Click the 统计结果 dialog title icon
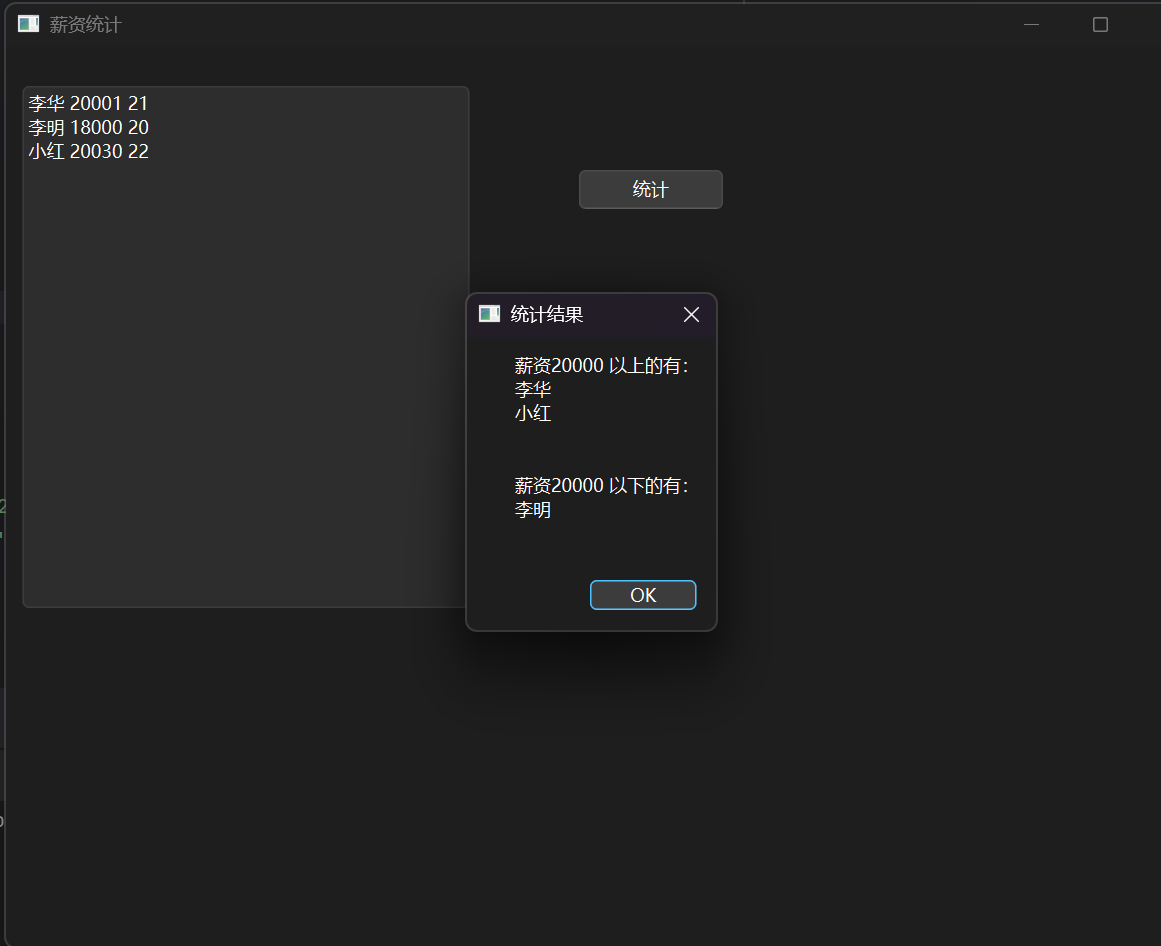 489,314
